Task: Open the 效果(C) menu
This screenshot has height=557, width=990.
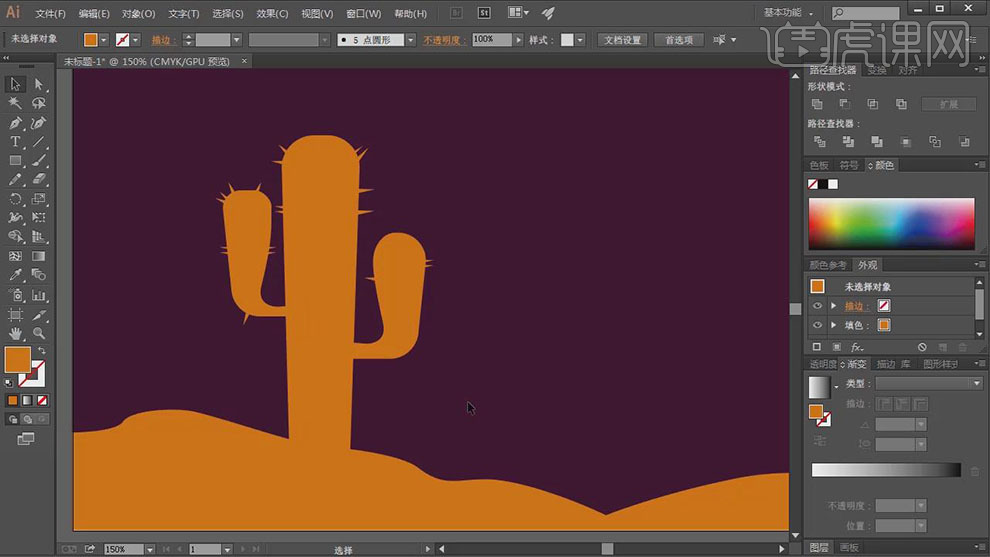Action: 272,14
